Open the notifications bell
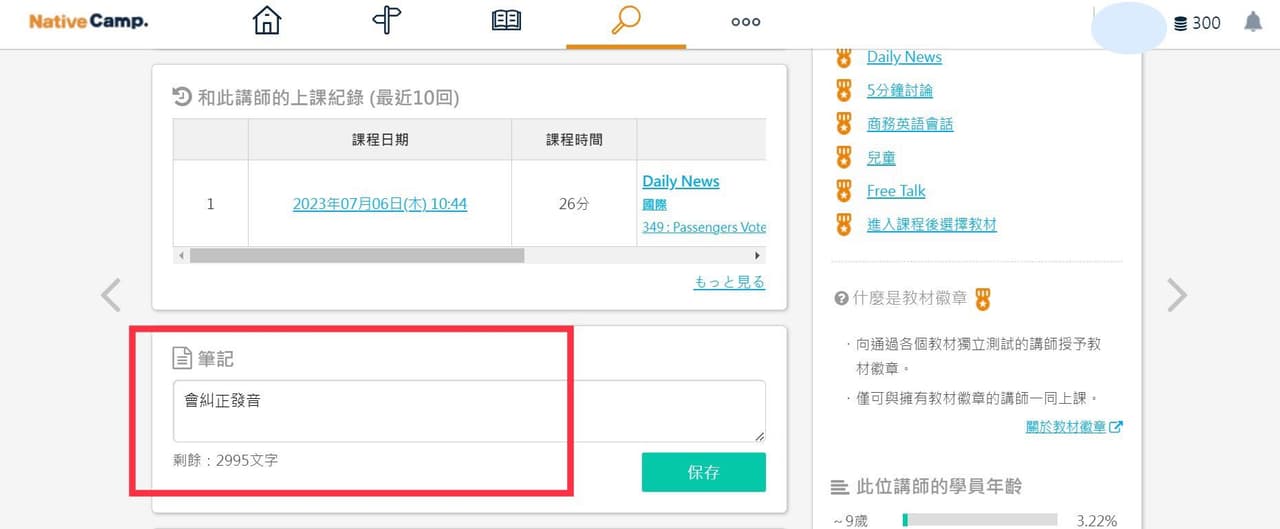Screen dimensions: 1280x529 pyautogui.click(x=1253, y=22)
